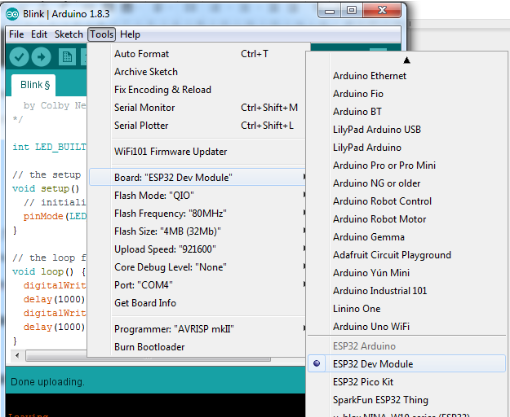Select Arduino NG or older
The image size is (510, 417).
pyautogui.click(x=406, y=183)
